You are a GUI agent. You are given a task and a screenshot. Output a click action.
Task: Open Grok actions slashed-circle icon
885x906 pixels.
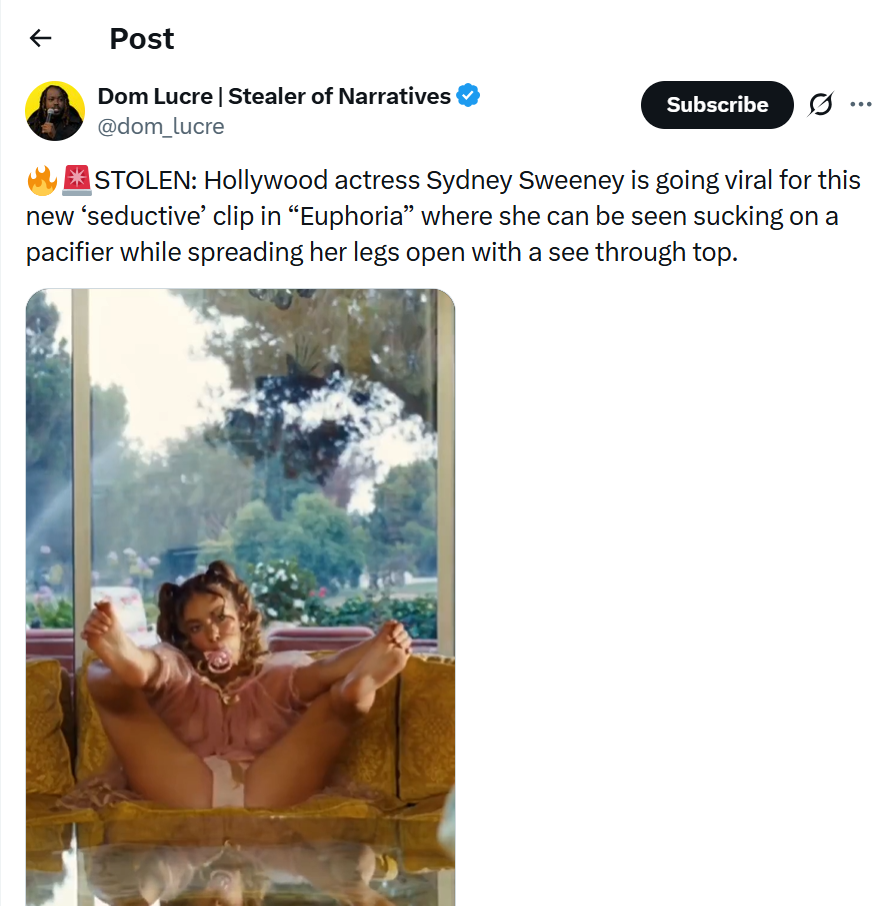click(x=820, y=104)
